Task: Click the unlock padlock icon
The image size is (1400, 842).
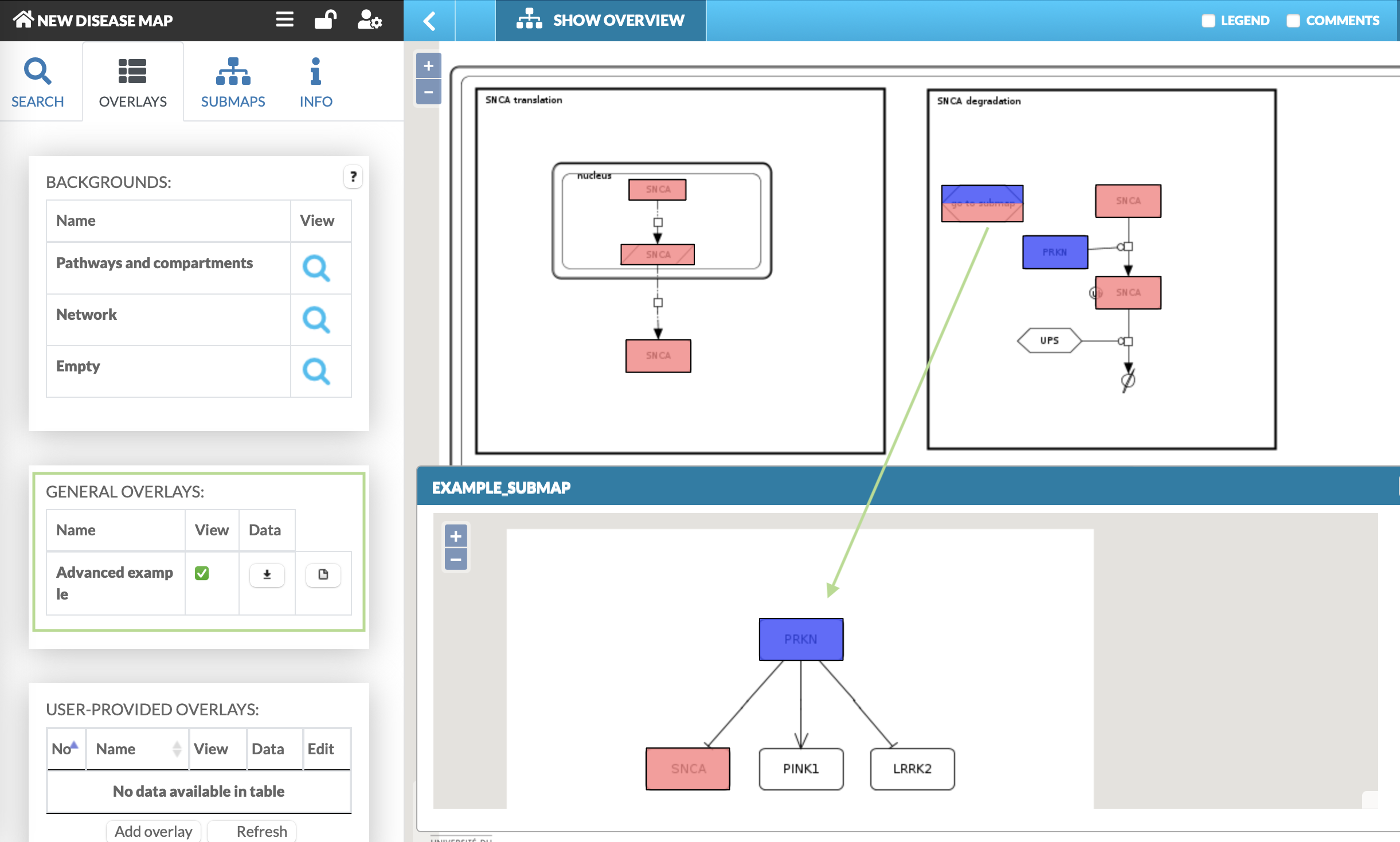Action: point(326,19)
